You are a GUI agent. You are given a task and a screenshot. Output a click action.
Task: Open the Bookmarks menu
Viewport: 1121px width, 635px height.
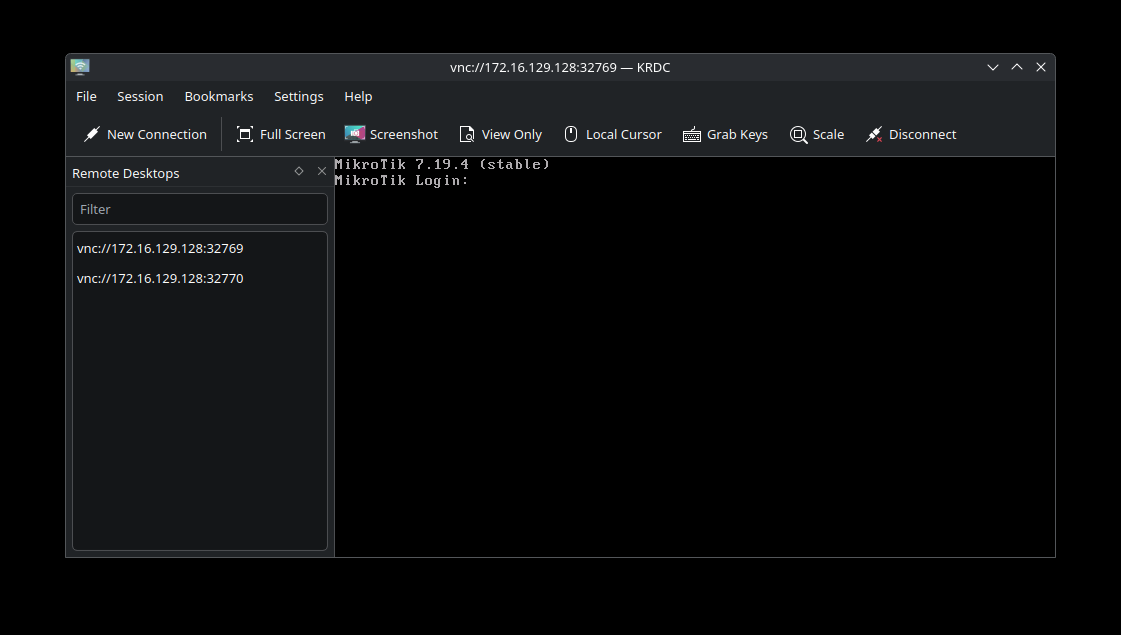[x=219, y=97]
